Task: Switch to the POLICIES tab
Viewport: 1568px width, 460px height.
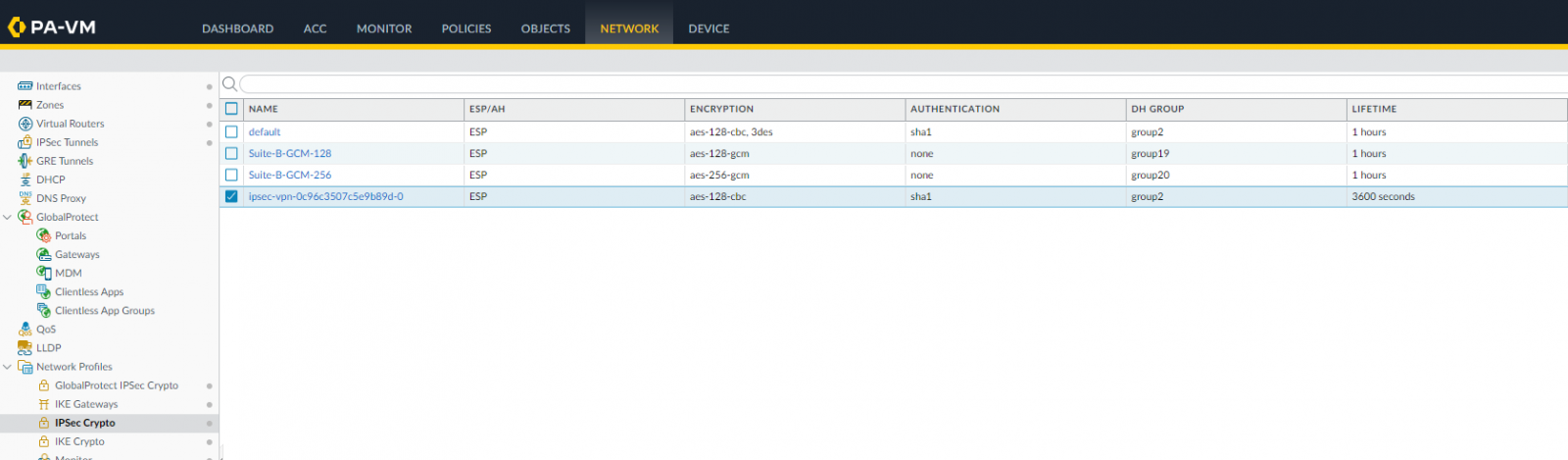Action: [465, 28]
